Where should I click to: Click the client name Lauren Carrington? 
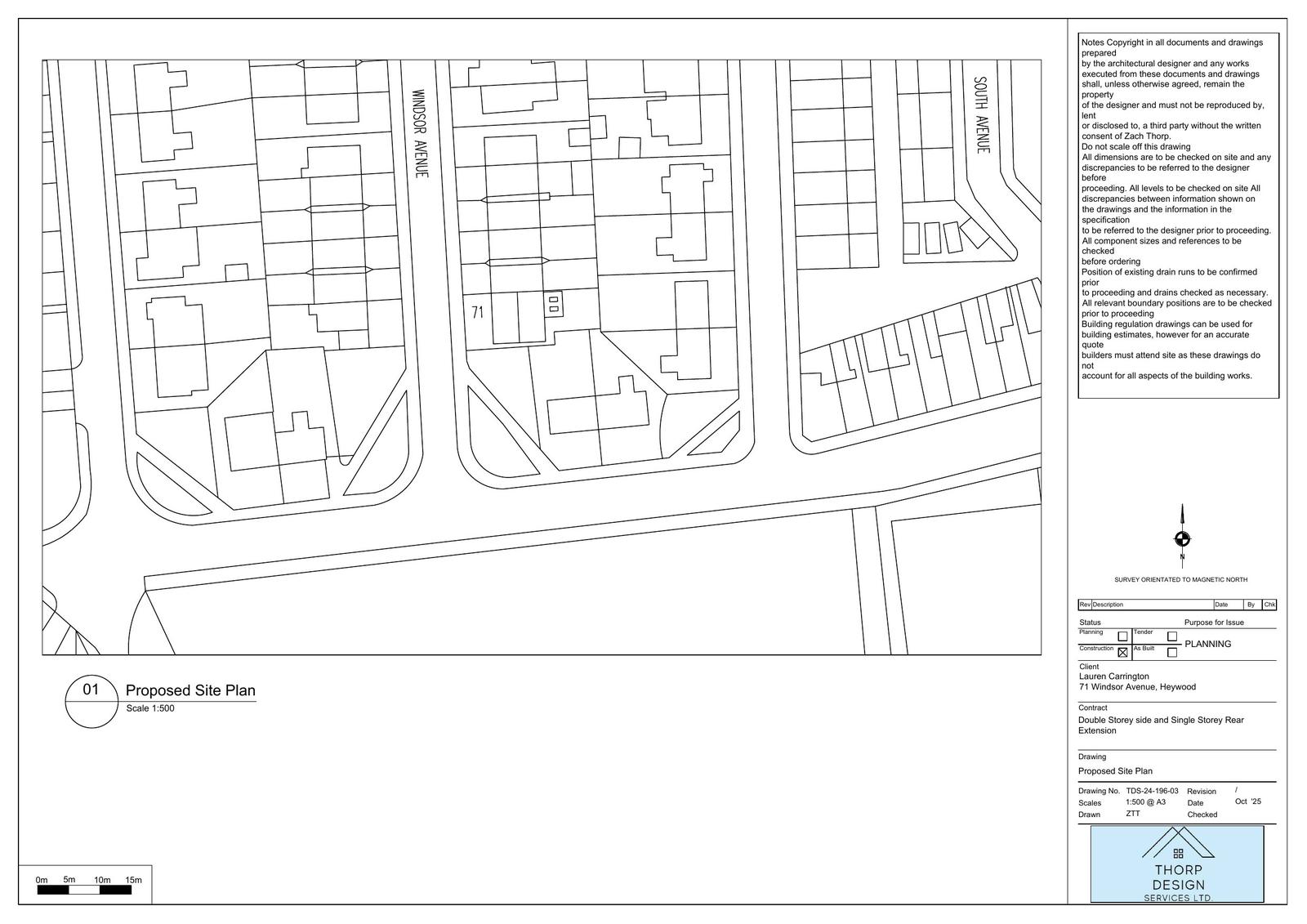[1113, 676]
